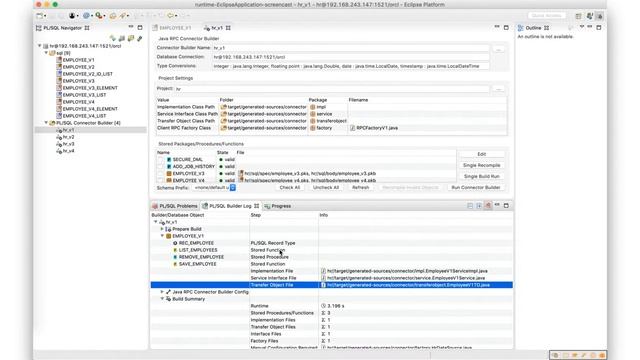Click the Project input field
Image resolution: width=640 pixels, height=360 pixels.
tap(332, 89)
